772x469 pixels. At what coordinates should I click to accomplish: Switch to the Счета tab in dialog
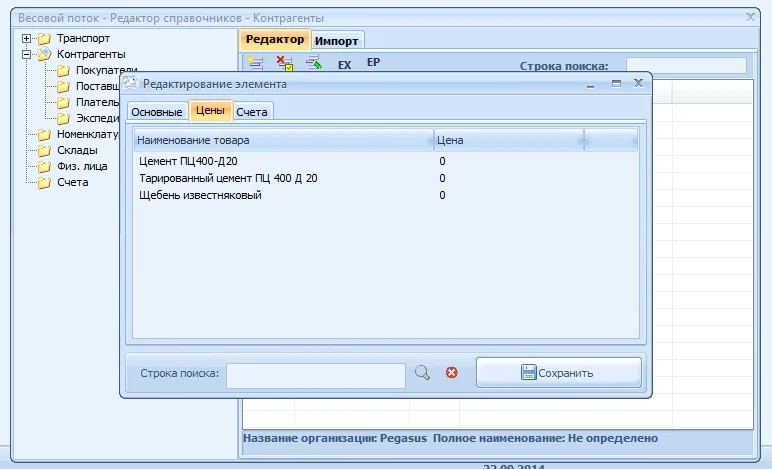tap(252, 112)
